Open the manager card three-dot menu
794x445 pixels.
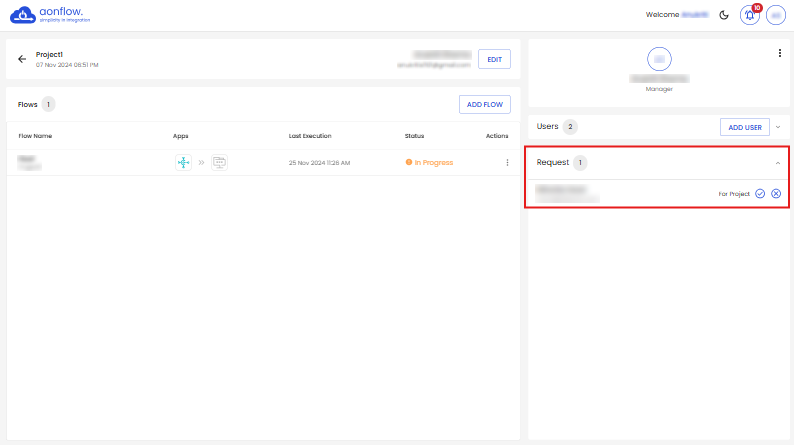(779, 53)
